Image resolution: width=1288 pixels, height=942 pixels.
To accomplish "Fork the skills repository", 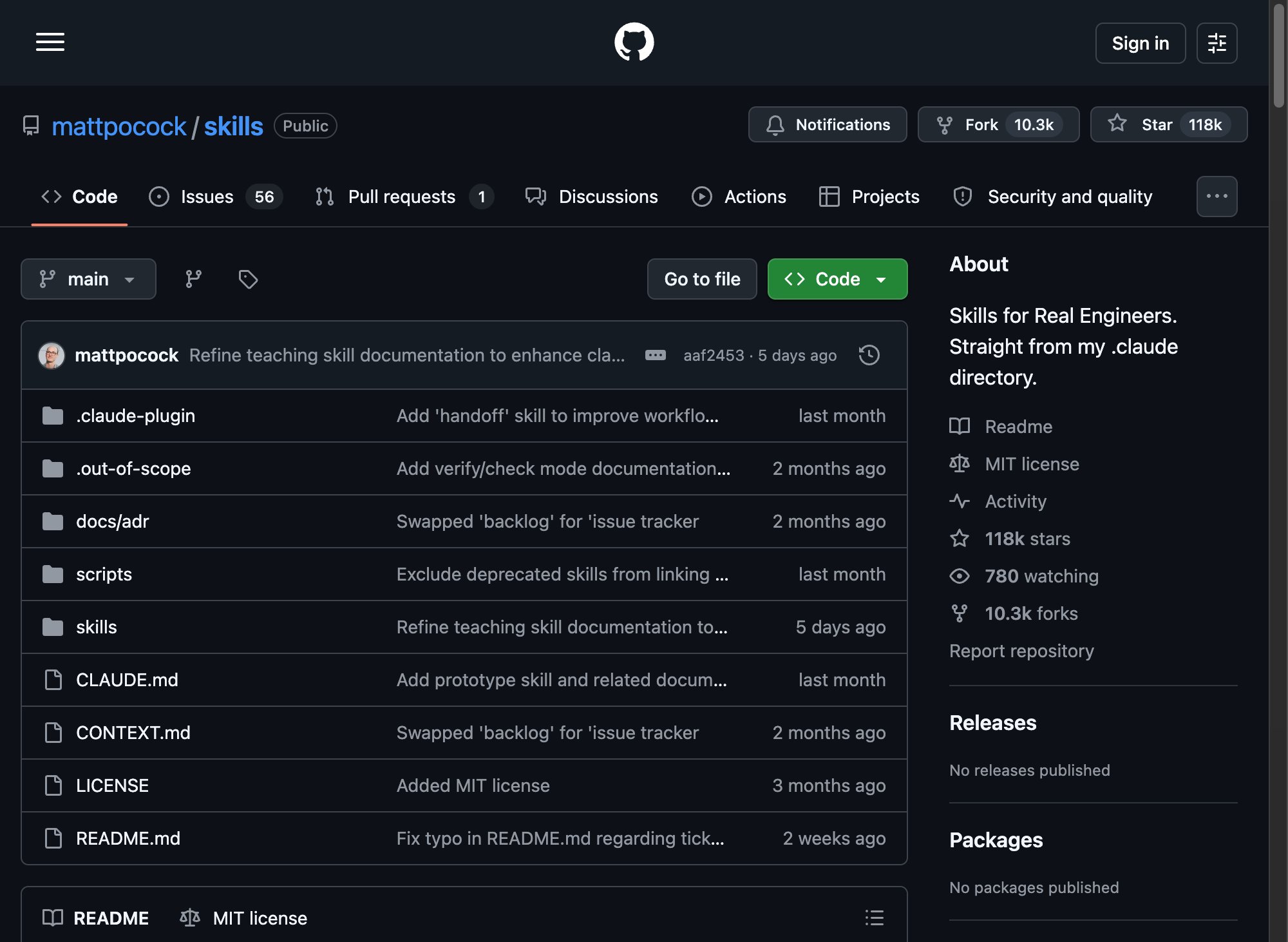I will 998,124.
